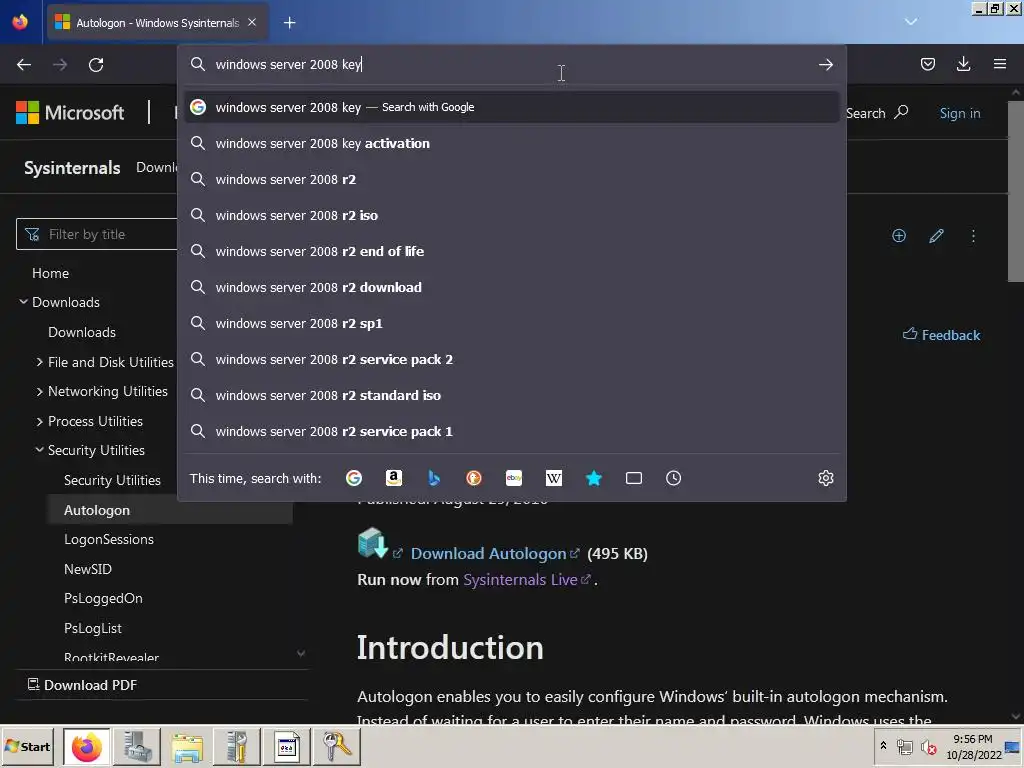Open the Downloads toolbar icon
This screenshot has width=1024, height=768.
pos(963,64)
